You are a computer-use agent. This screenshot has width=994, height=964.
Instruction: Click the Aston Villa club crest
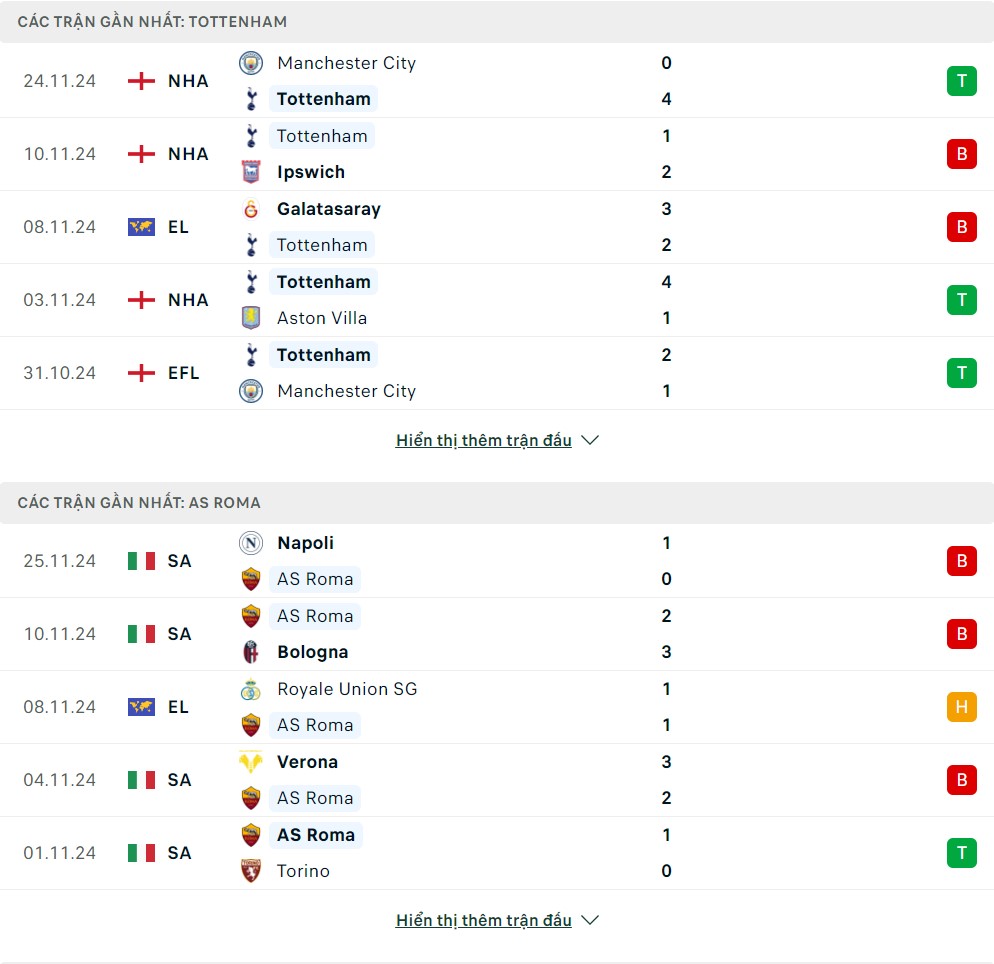coord(251,318)
